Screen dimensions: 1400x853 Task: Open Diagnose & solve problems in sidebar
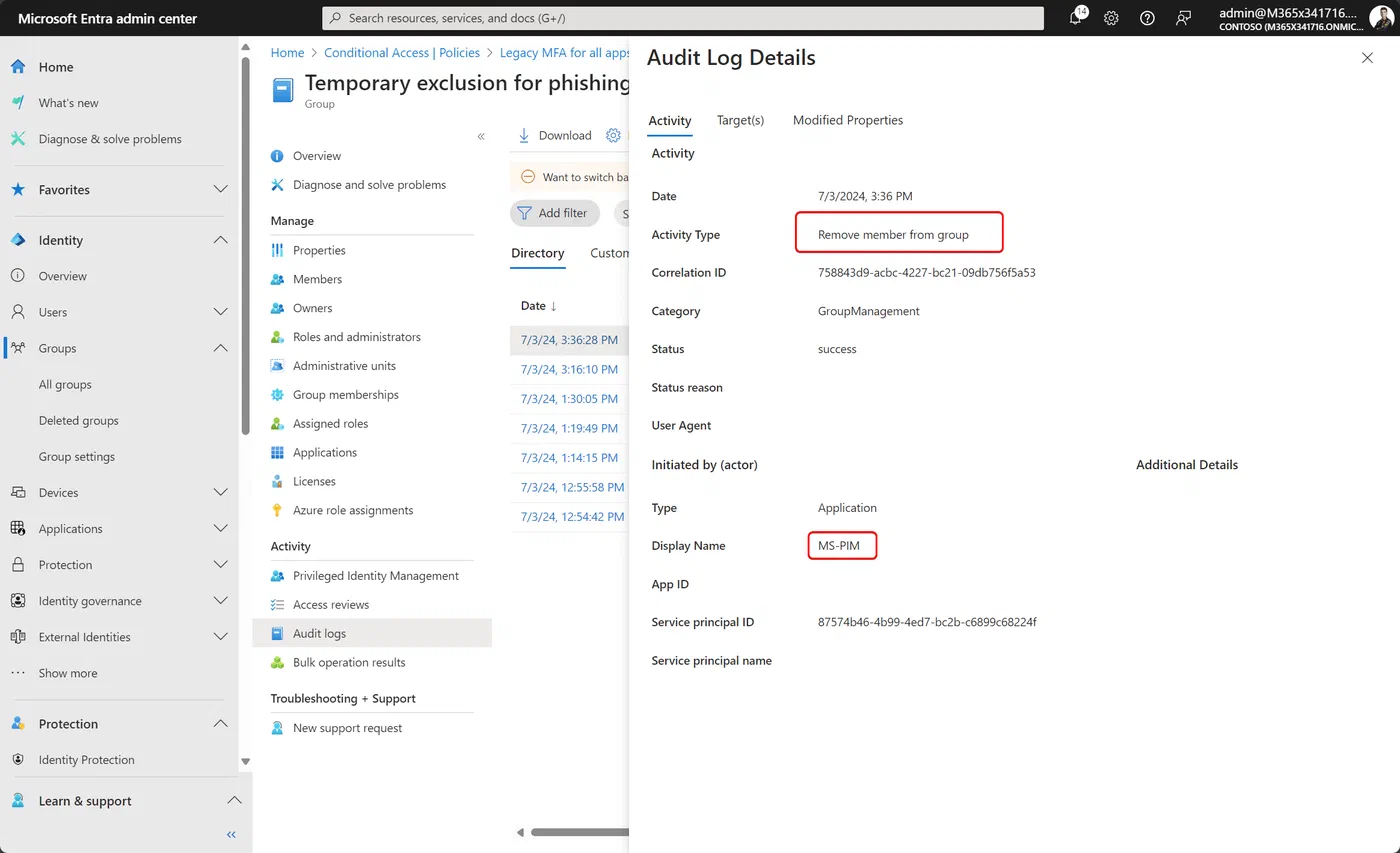coord(110,139)
